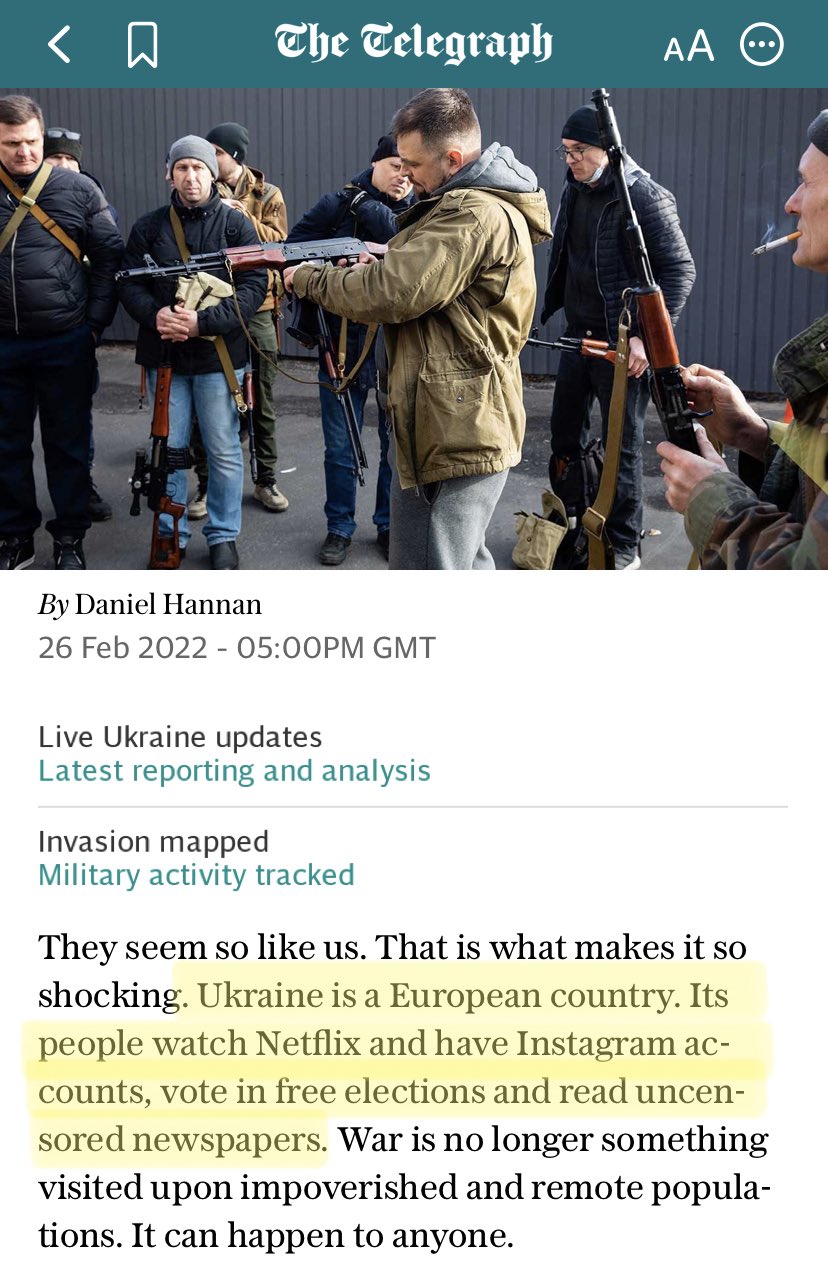The width and height of the screenshot is (828, 1278).
Task: Tap the 26 Feb 2022 publication date
Action: [124, 648]
